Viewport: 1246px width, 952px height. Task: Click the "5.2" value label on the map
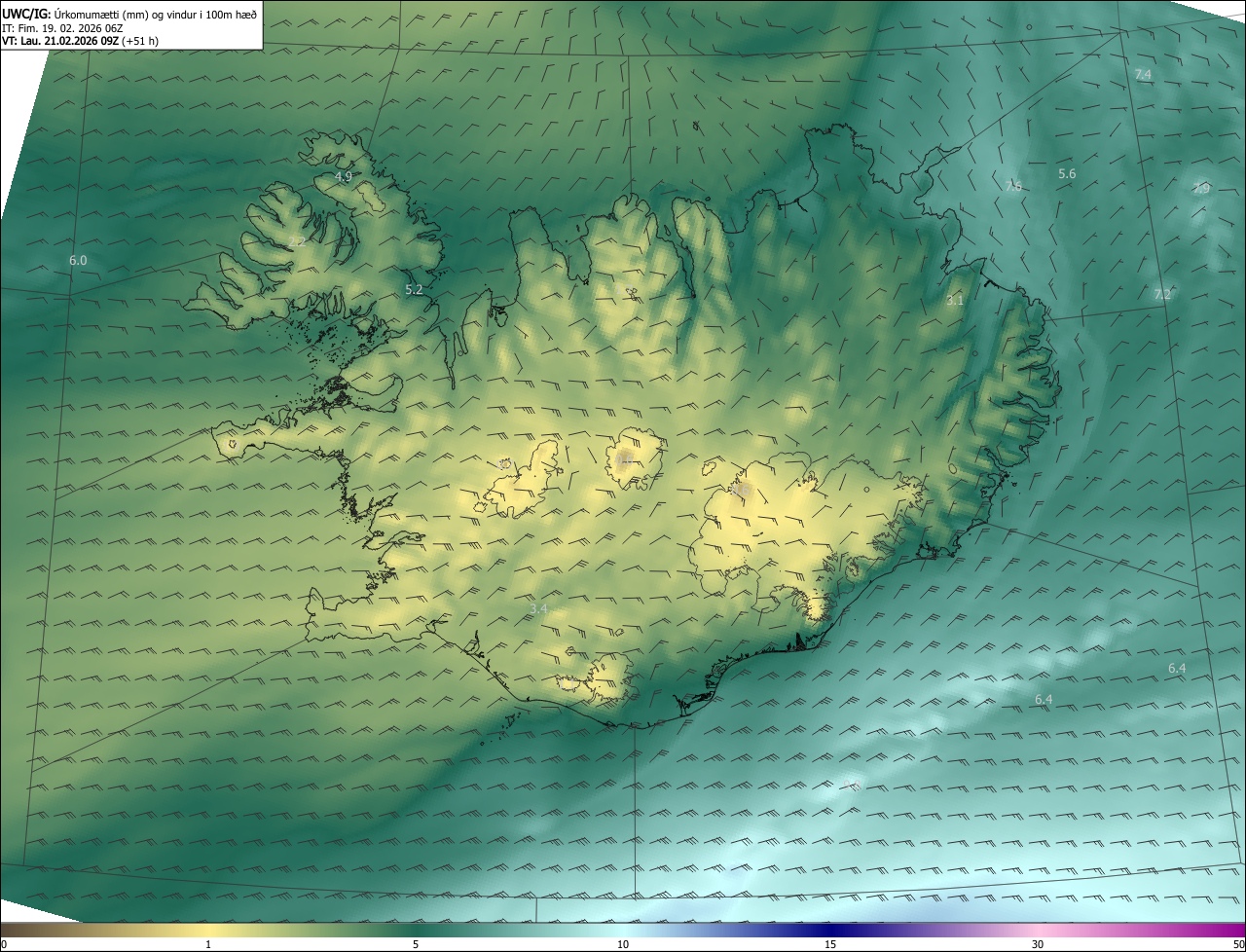point(414,289)
